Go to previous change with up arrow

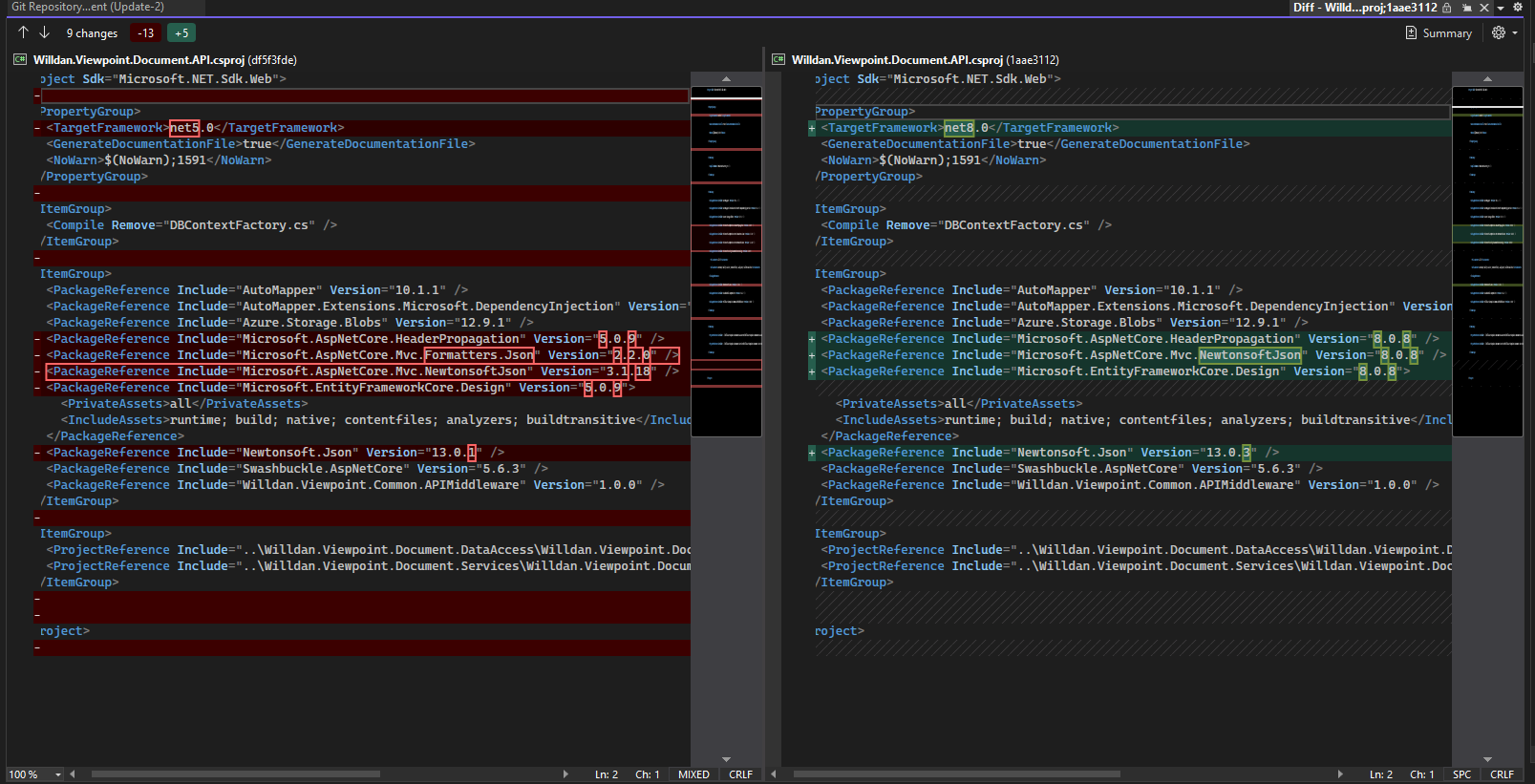click(x=24, y=32)
